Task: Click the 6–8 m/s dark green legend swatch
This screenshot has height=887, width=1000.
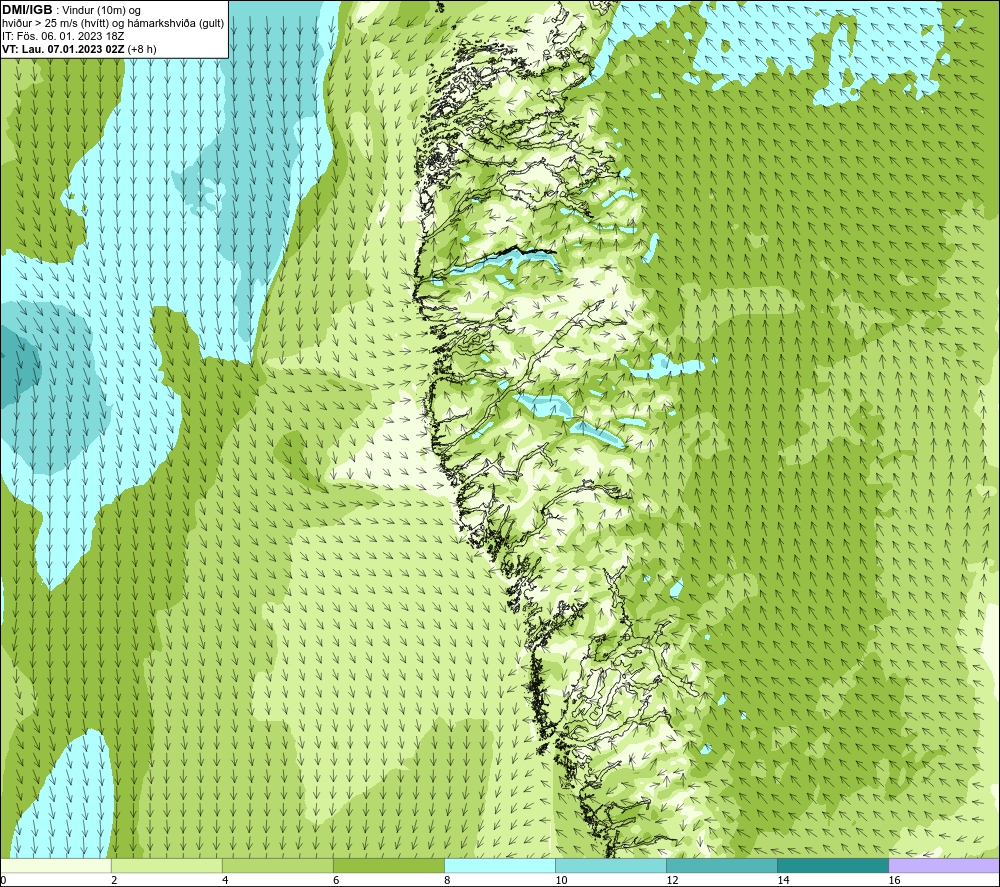Action: [388, 865]
